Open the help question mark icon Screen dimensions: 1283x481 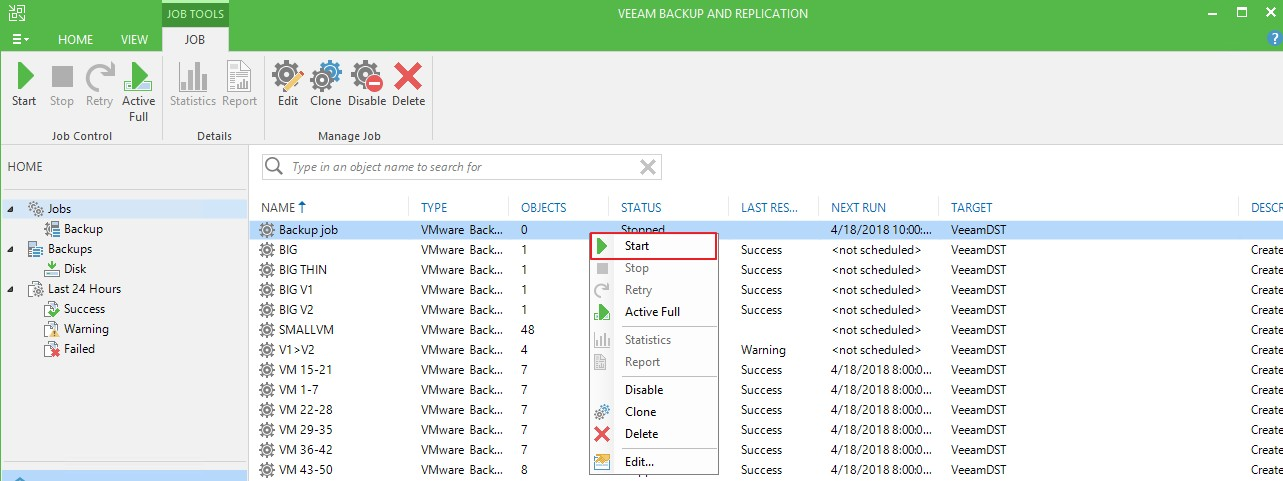(1274, 38)
